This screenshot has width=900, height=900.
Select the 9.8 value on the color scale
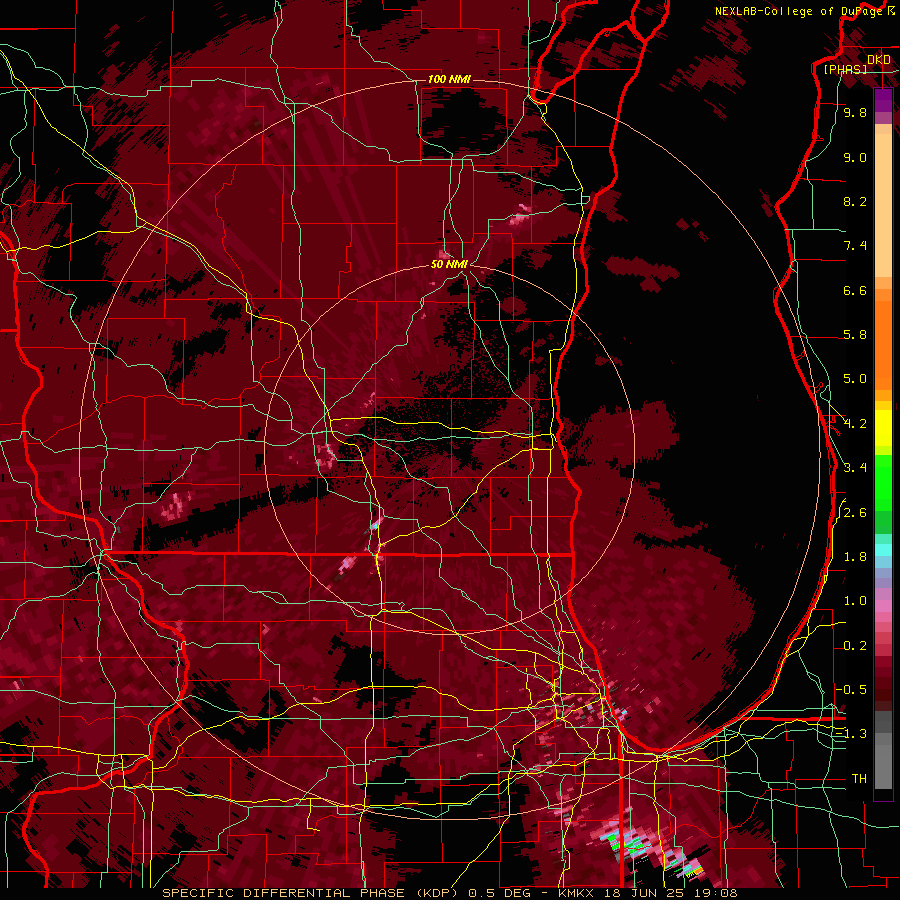point(855,112)
